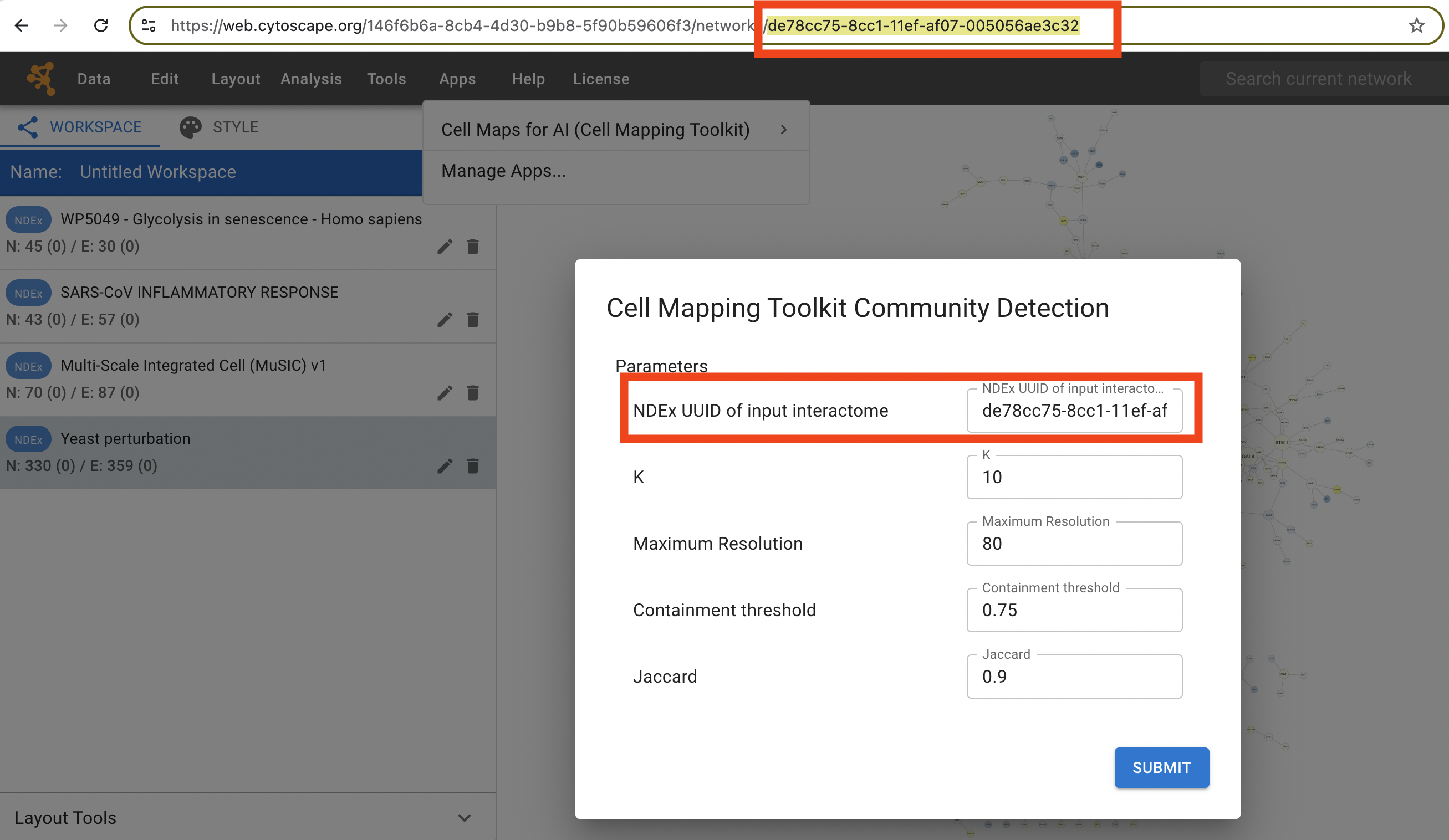Expand Cell Maps for AI submenu arrow

(x=783, y=130)
